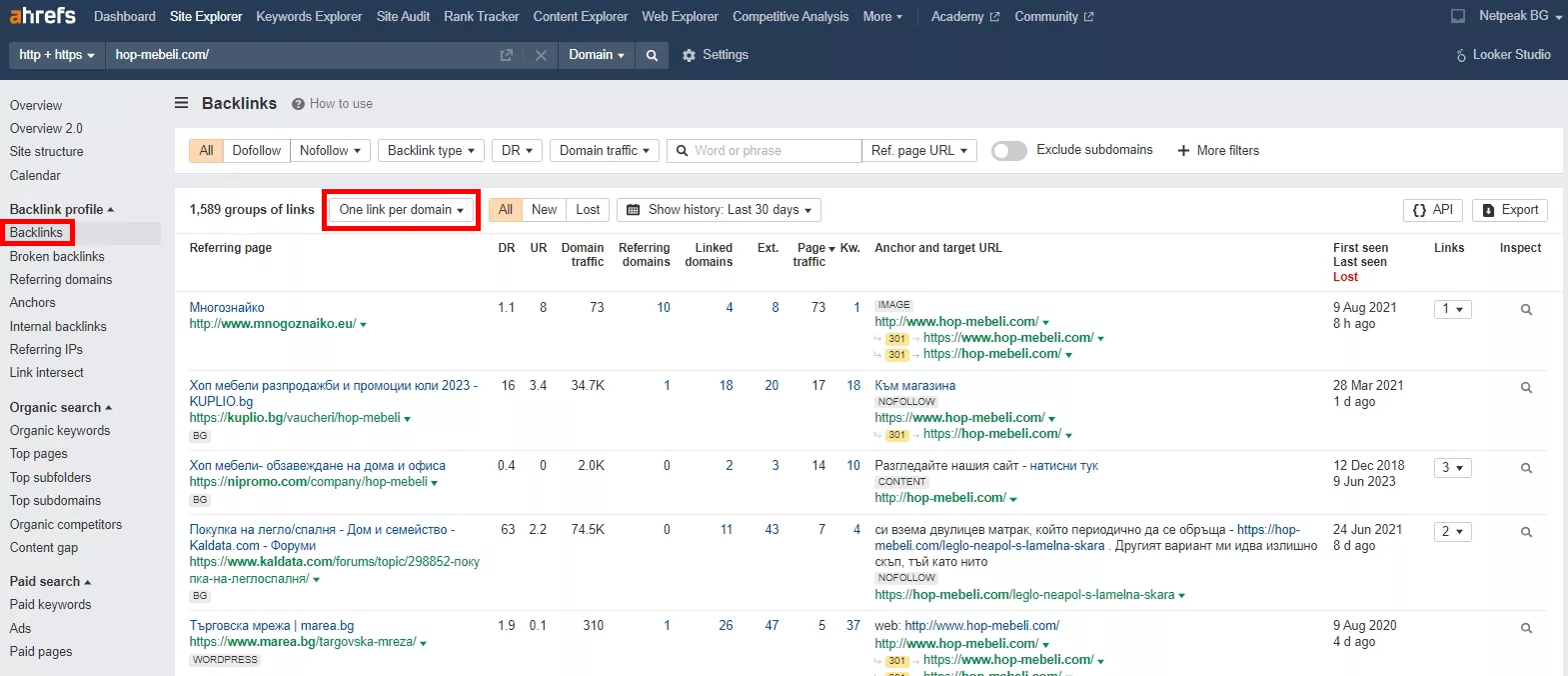Select the Dofollow filter
This screenshot has height=676, width=1568.
[x=256, y=150]
